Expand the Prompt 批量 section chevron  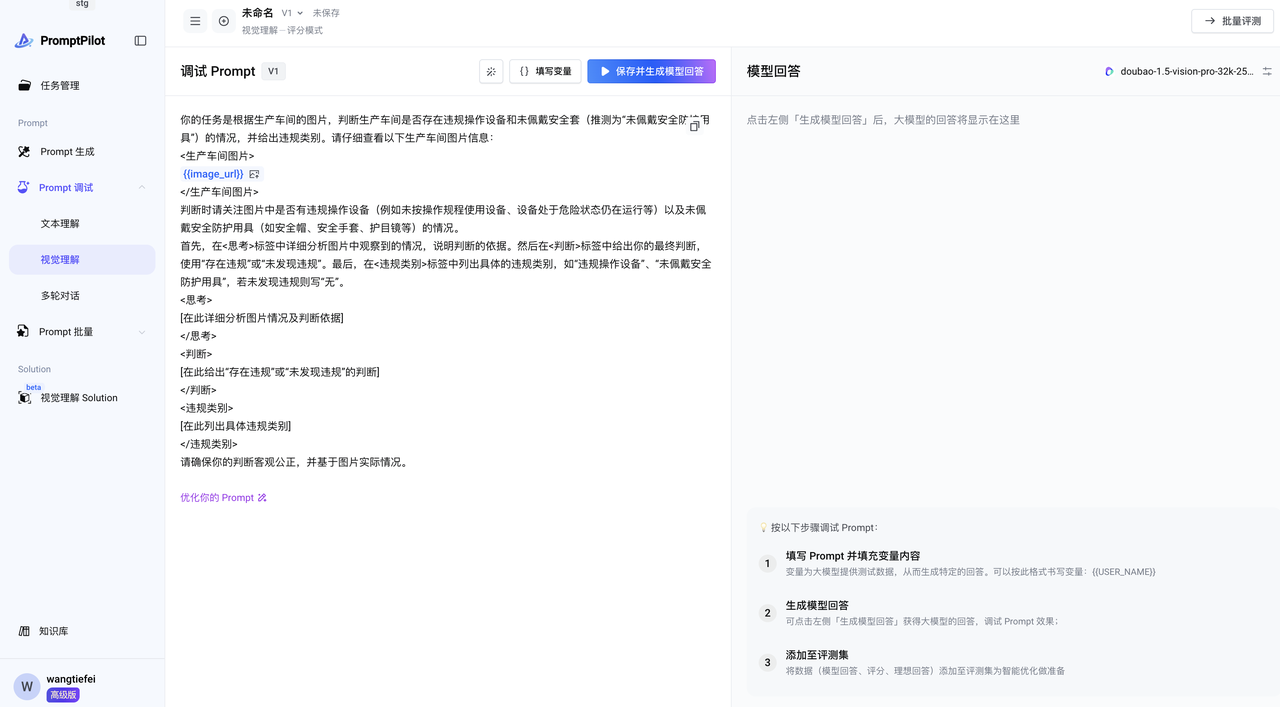coord(141,332)
